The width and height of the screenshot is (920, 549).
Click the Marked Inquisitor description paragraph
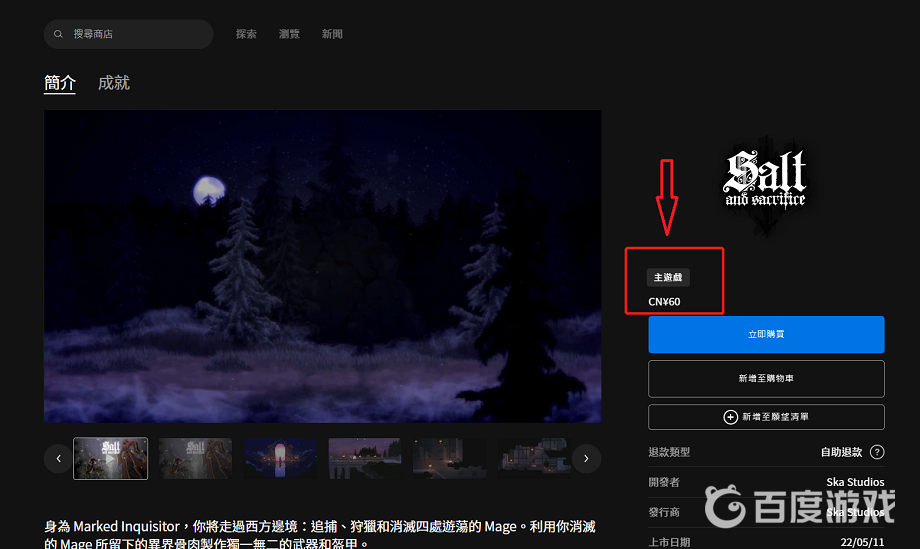(320, 534)
